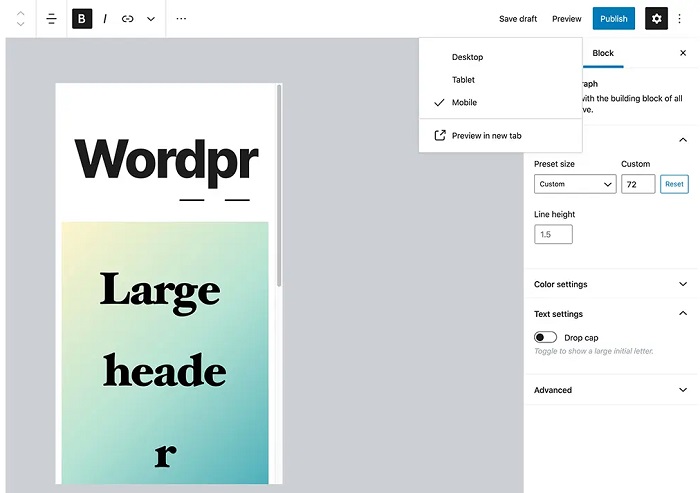Image resolution: width=700 pixels, height=493 pixels.
Task: Open the text alignment tool
Action: point(51,19)
